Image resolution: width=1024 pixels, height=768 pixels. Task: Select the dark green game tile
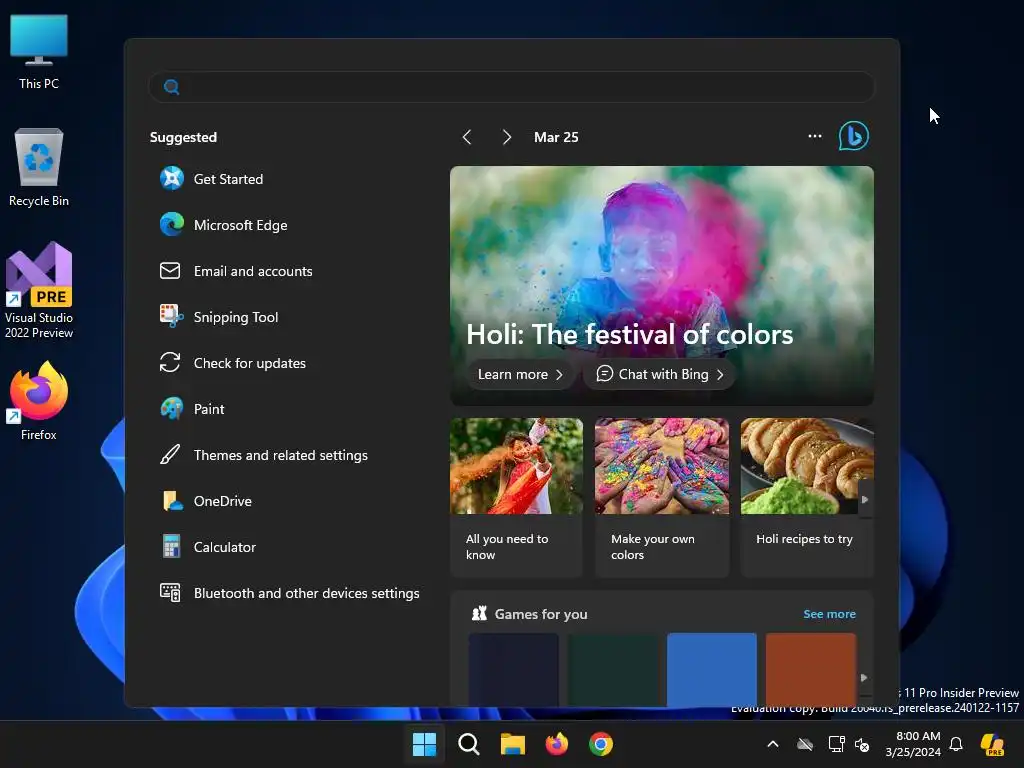pyautogui.click(x=613, y=669)
